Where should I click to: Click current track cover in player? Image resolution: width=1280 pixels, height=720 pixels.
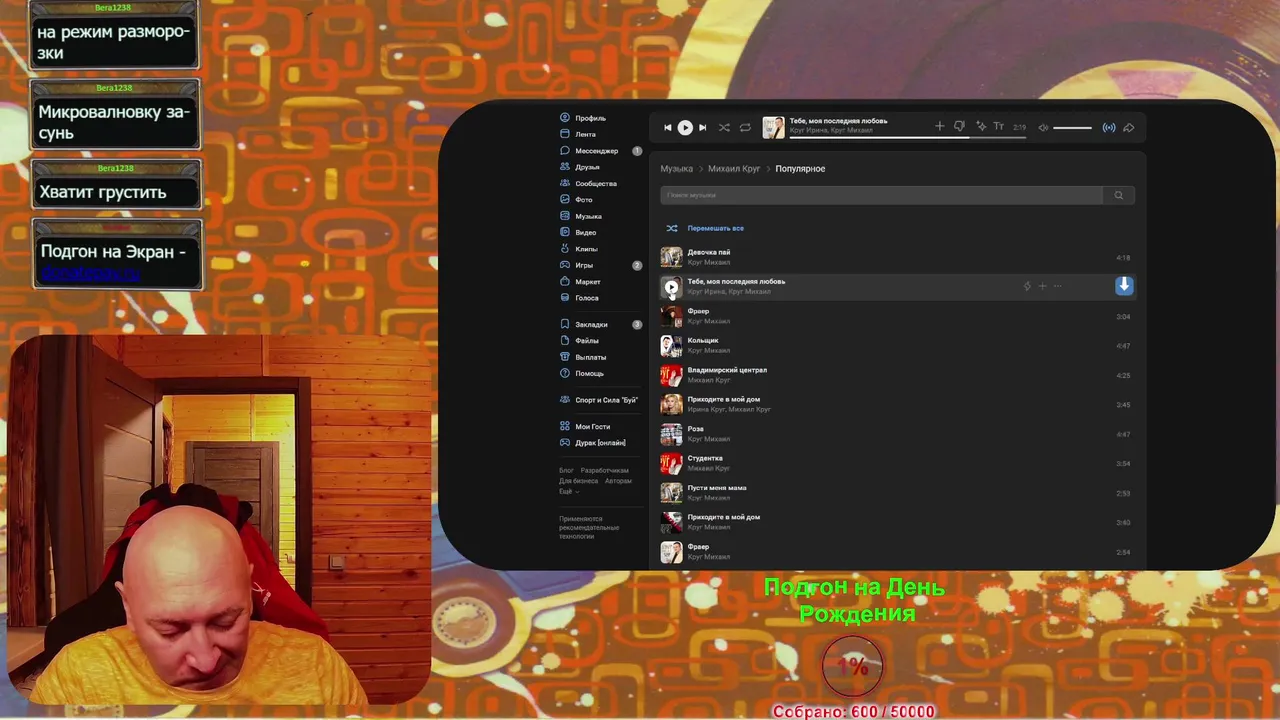click(x=774, y=127)
